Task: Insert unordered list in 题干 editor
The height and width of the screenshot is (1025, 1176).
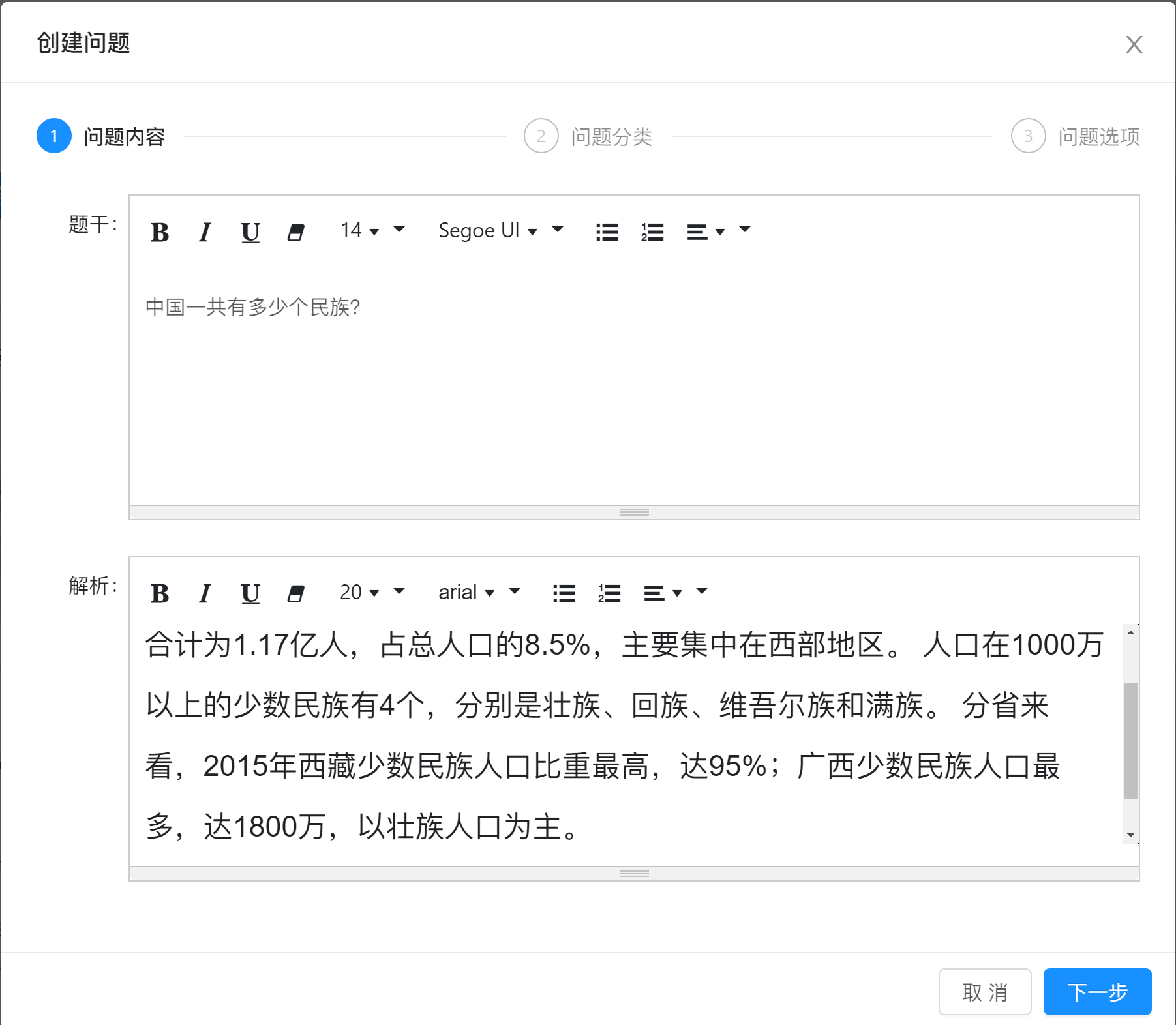Action: pyautogui.click(x=607, y=232)
